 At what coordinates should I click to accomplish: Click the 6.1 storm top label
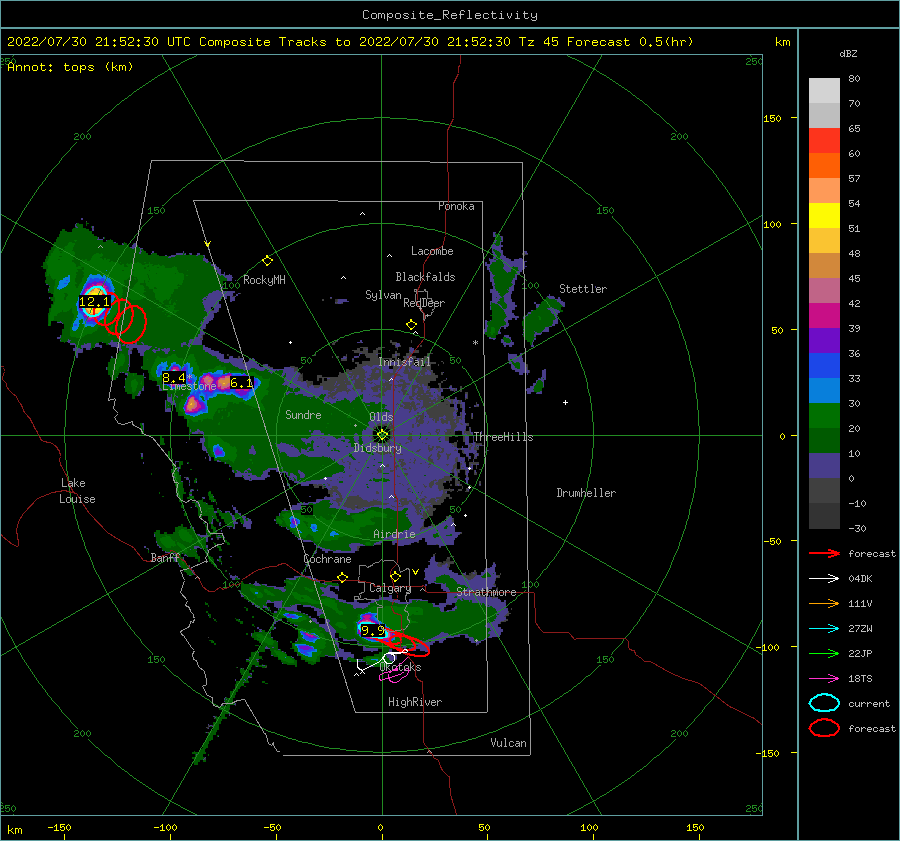(x=241, y=382)
